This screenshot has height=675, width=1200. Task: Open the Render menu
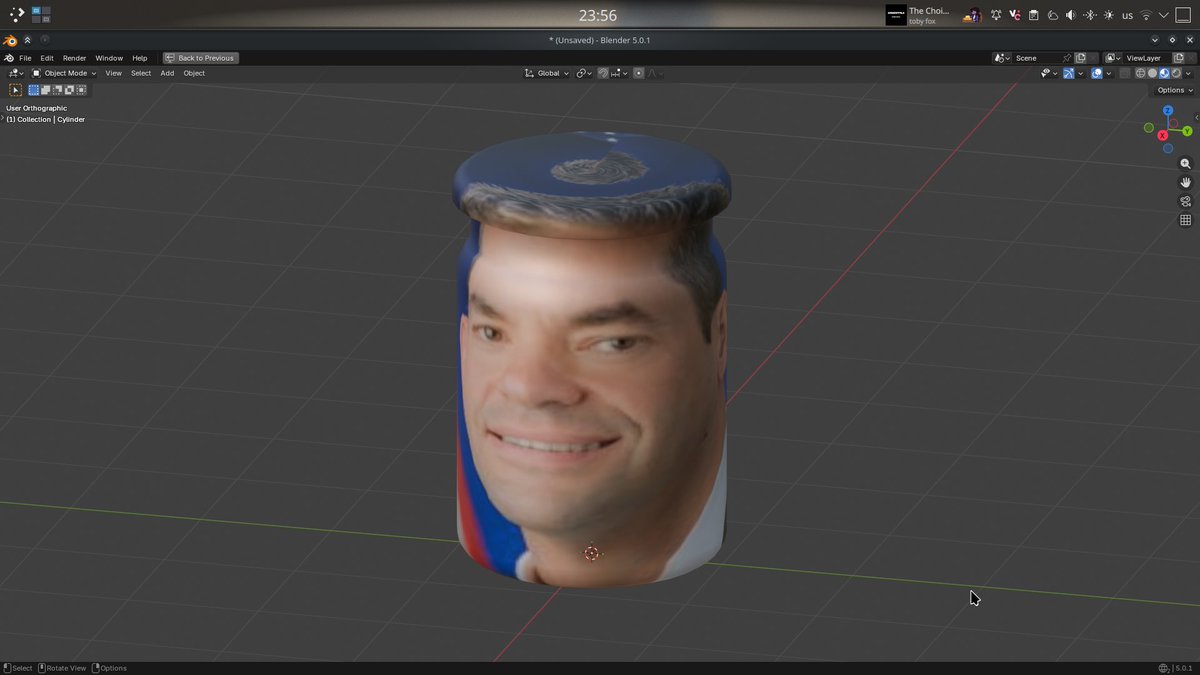tap(75, 58)
